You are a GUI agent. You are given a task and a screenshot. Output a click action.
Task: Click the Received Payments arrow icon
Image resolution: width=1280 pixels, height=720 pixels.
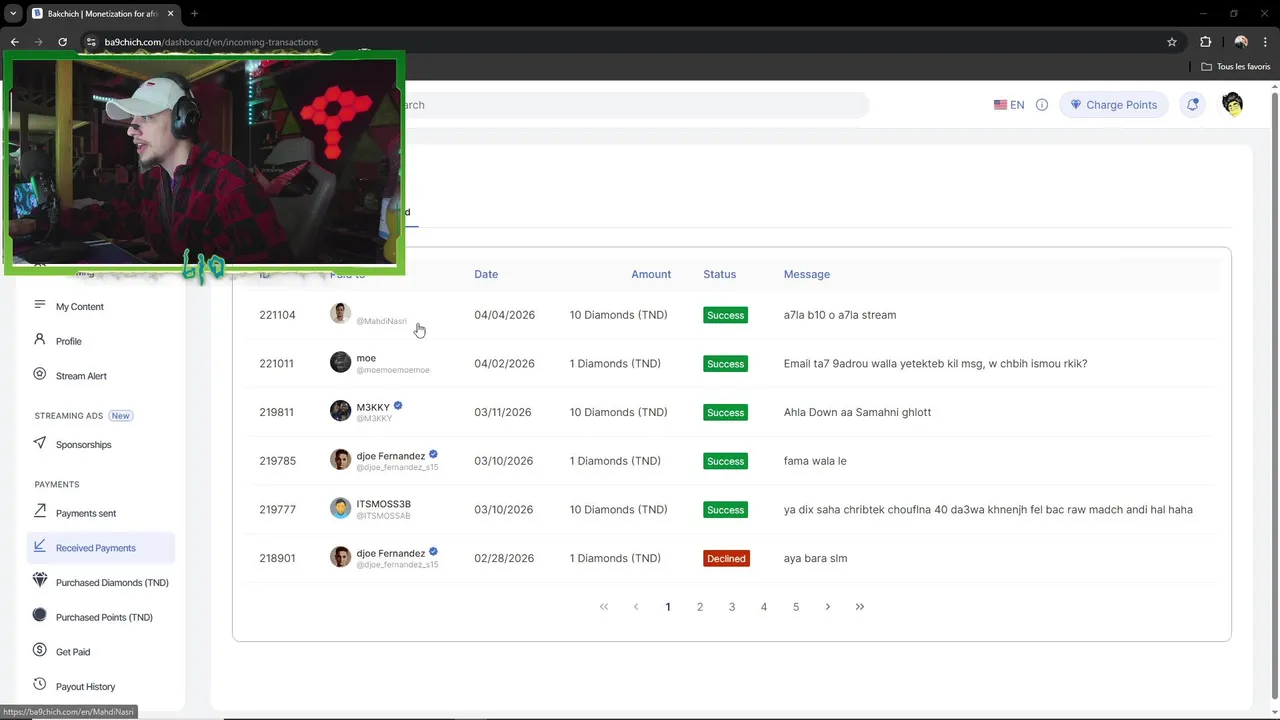point(40,546)
